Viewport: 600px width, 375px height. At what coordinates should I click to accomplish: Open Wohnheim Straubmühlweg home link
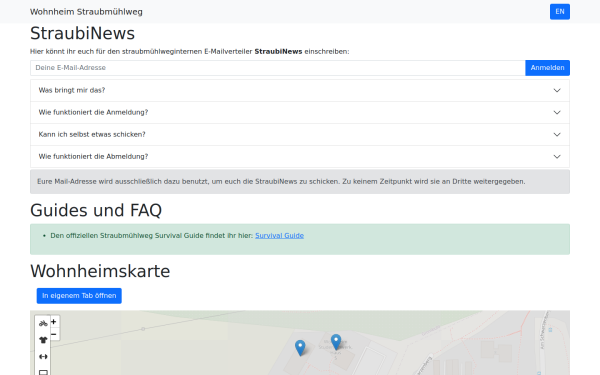click(x=86, y=12)
